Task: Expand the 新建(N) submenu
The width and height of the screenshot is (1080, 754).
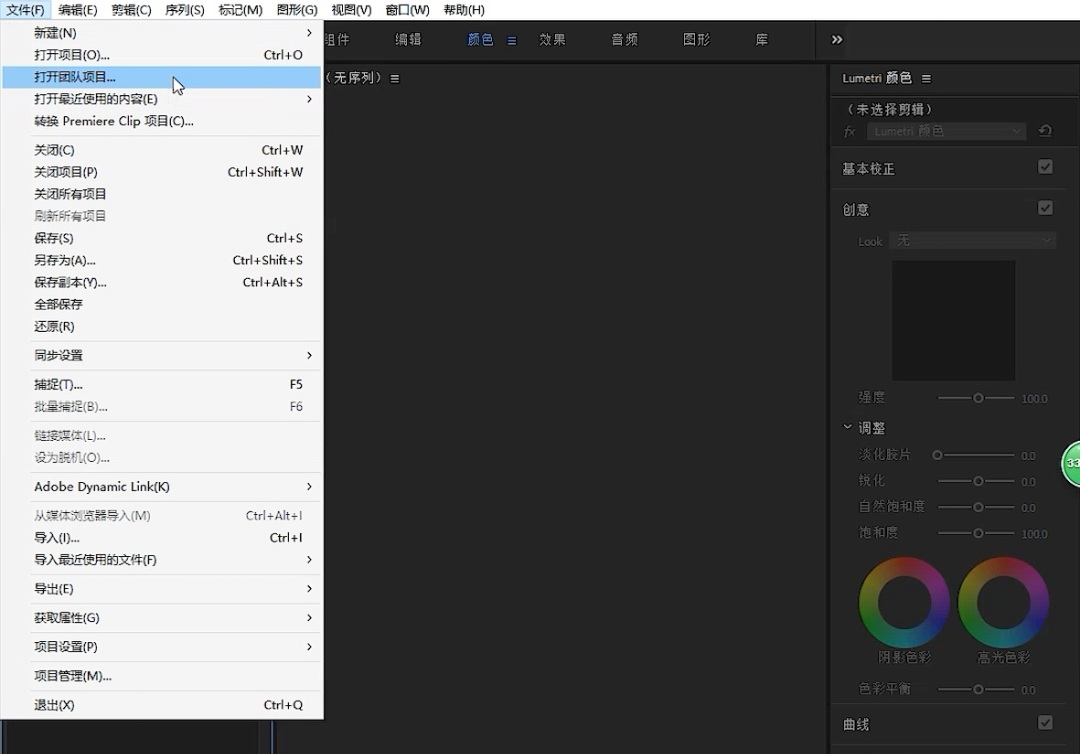Action: 170,33
